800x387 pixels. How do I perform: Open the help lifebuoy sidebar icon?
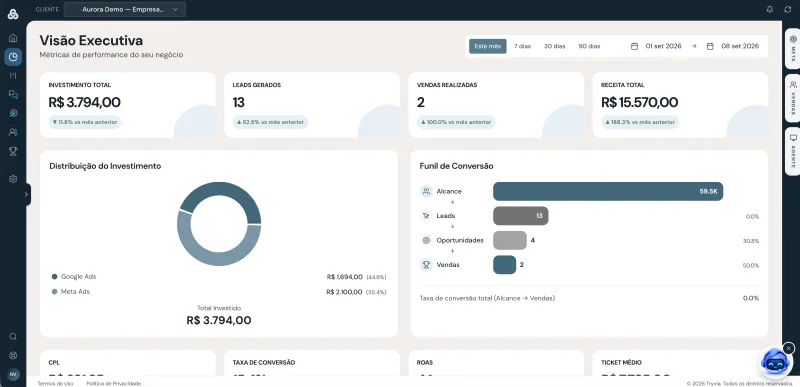click(13, 355)
